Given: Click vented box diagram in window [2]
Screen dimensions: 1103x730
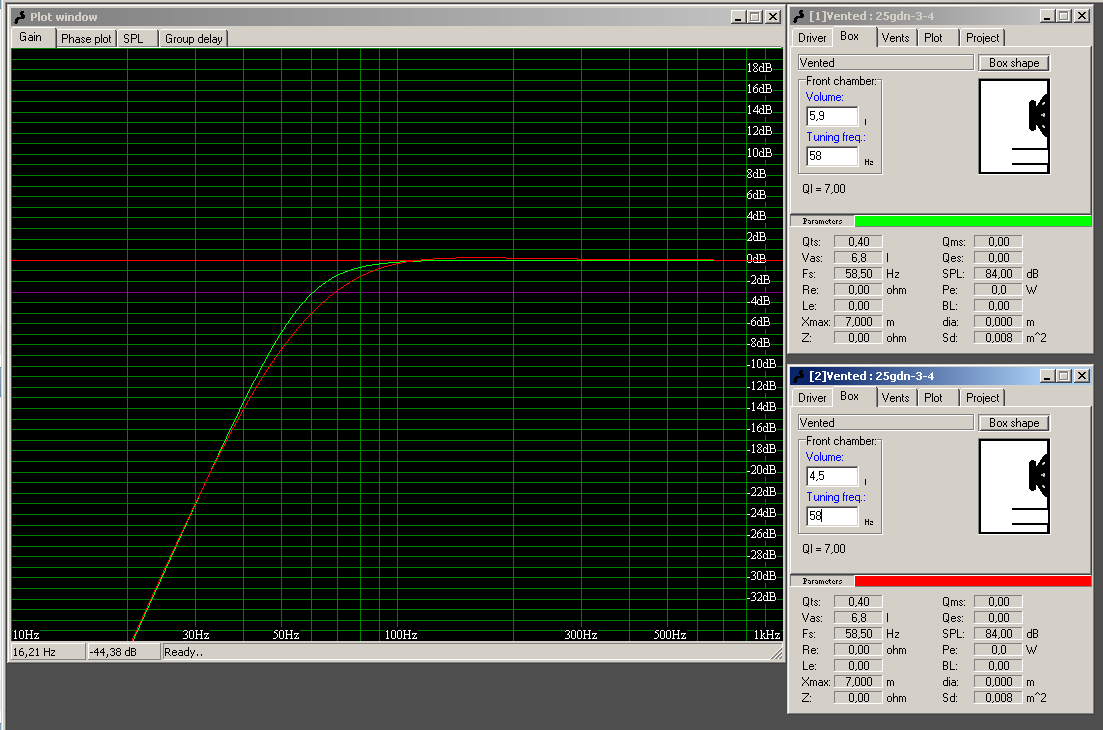Looking at the screenshot, I should 1014,487.
